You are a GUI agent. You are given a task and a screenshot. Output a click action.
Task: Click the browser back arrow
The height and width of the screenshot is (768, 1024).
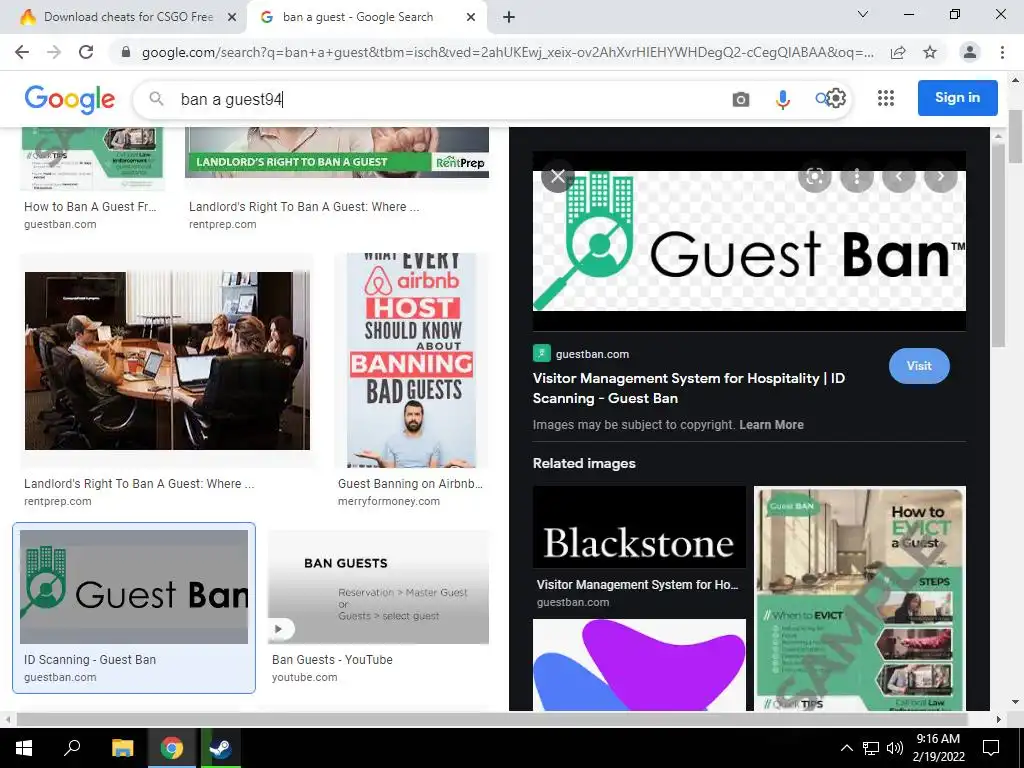[x=22, y=52]
